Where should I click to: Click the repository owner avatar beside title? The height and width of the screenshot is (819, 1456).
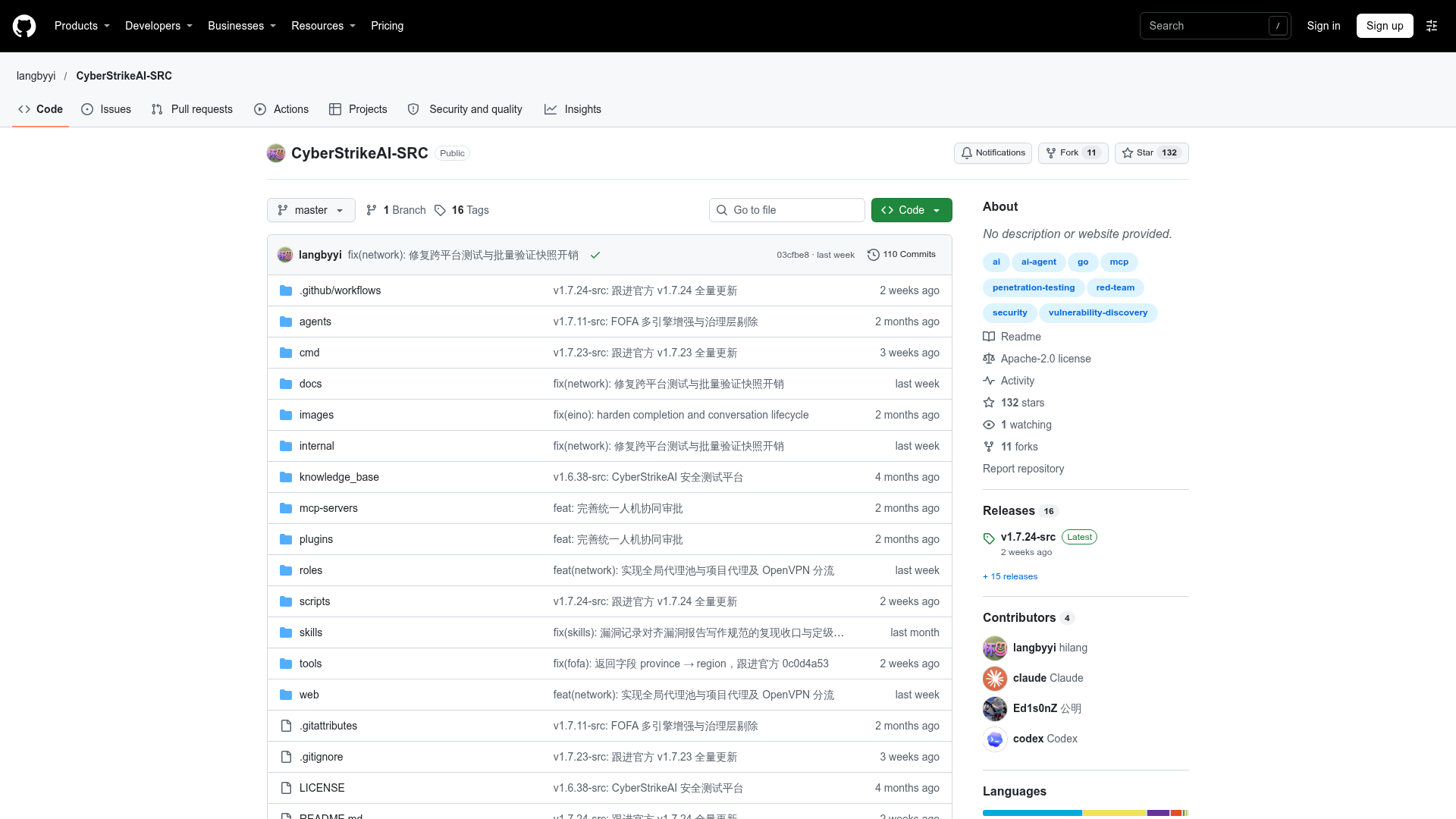tap(276, 153)
